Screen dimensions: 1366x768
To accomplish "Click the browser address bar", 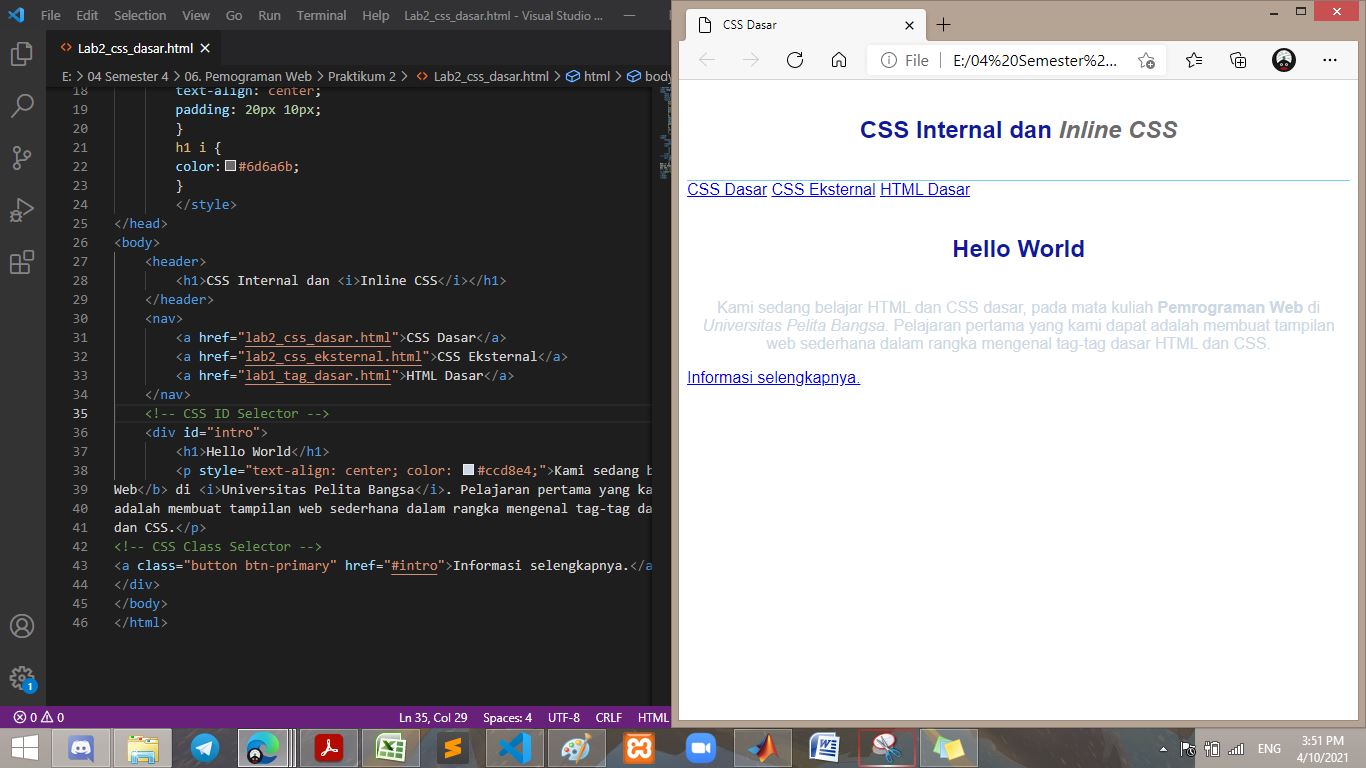I will point(1014,60).
